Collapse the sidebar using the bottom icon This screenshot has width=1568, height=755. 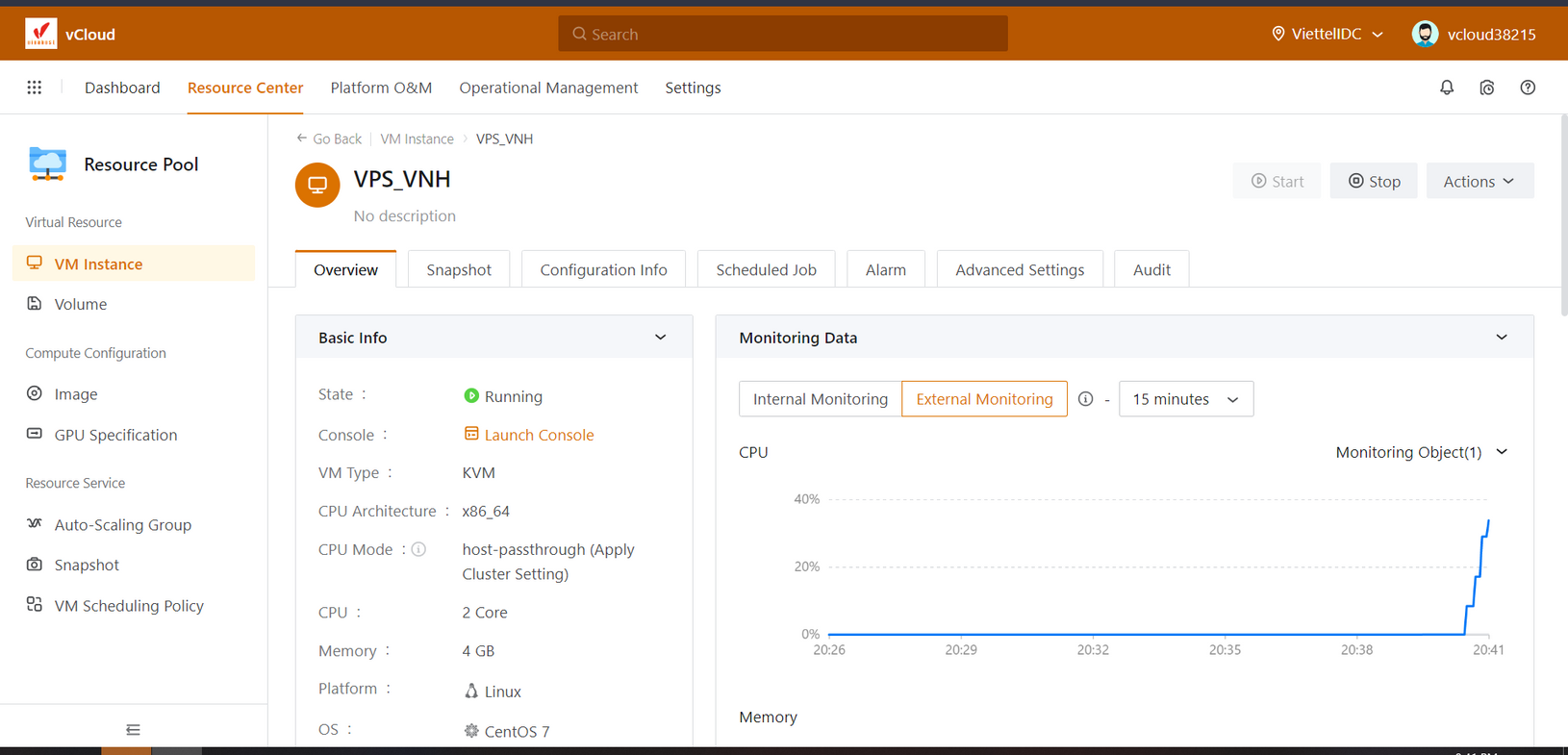[134, 730]
